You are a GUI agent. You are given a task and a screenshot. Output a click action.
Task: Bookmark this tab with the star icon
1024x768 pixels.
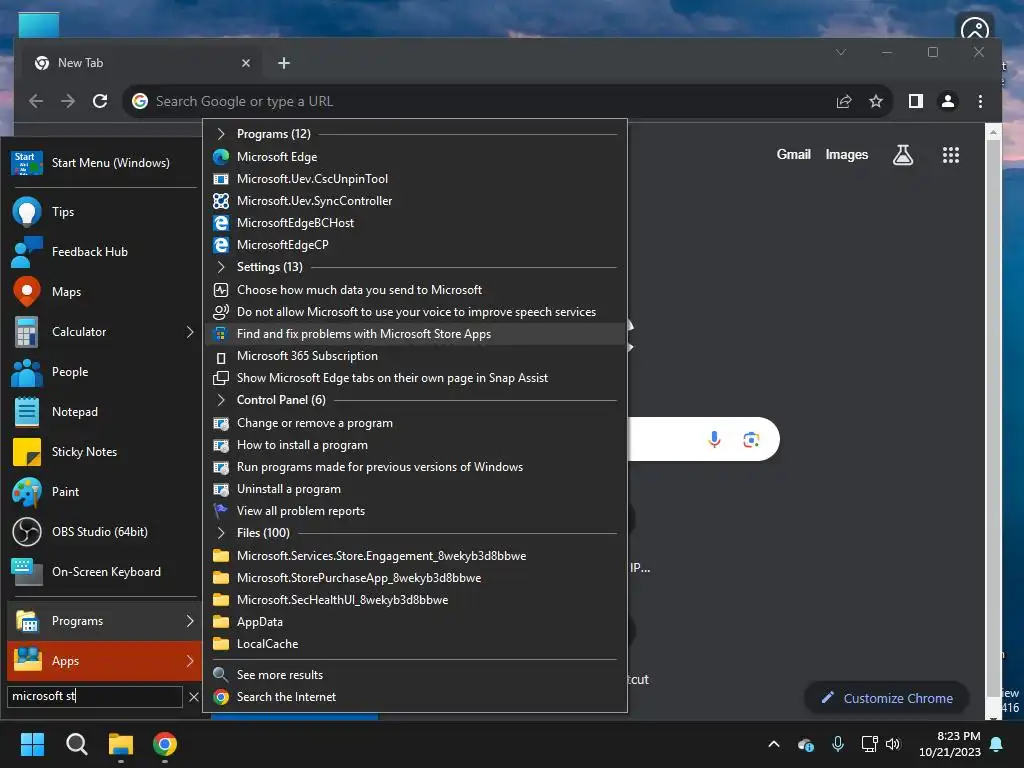point(876,101)
